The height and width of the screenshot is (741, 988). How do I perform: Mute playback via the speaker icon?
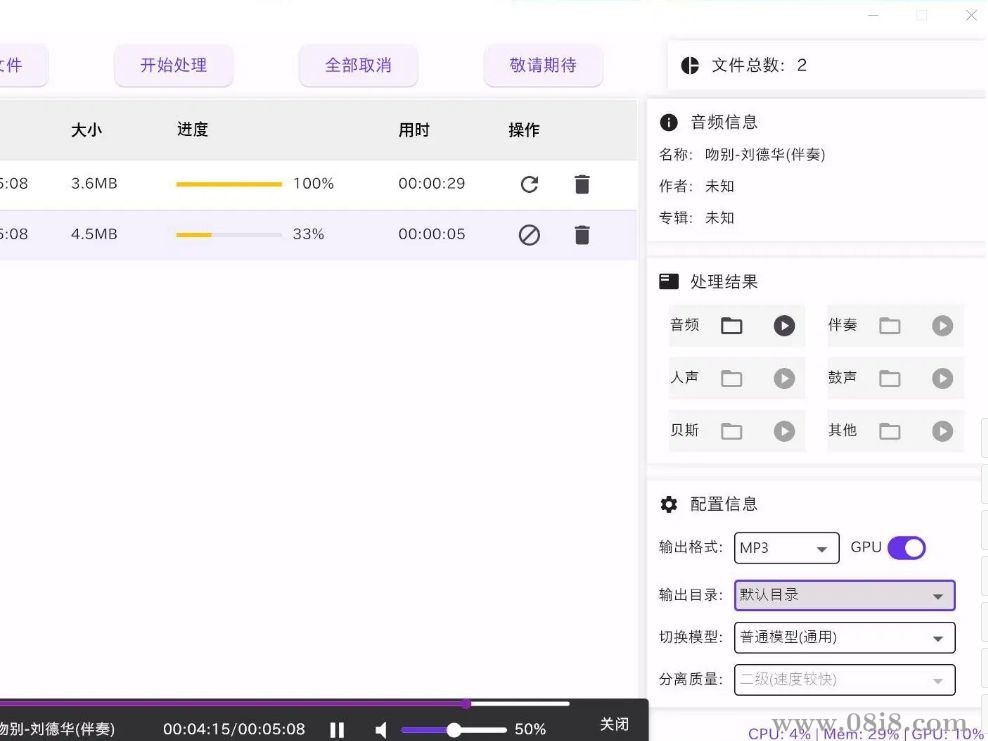pos(381,730)
